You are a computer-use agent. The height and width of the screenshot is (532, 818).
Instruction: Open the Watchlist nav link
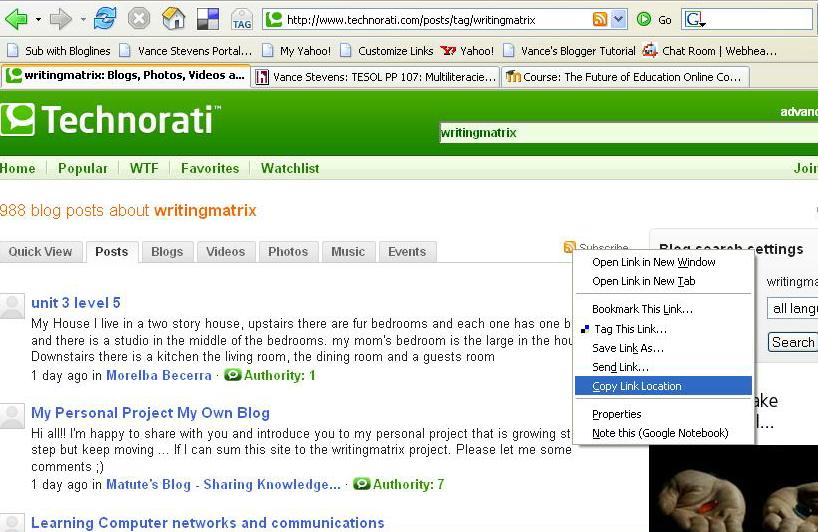(290, 168)
